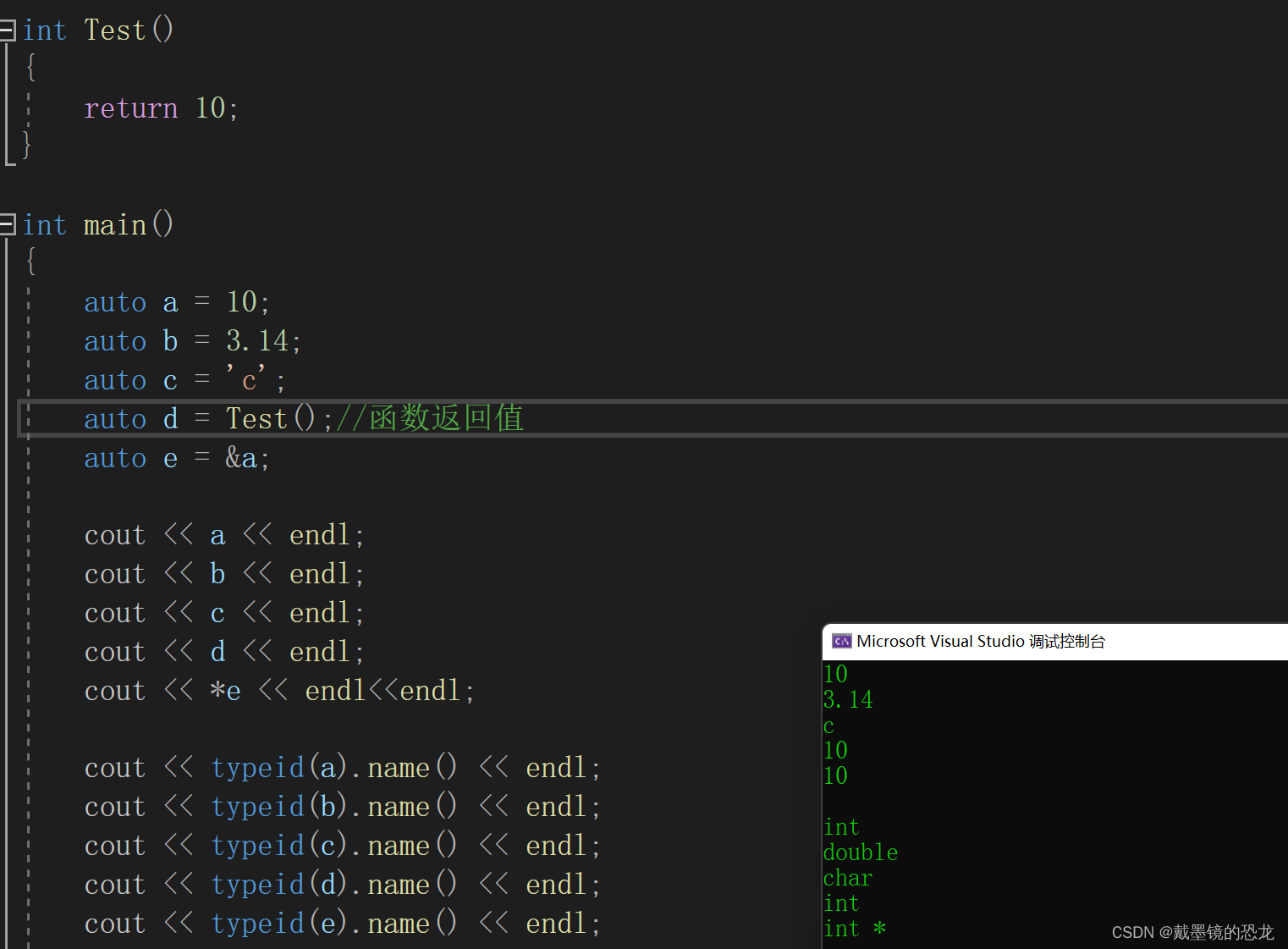Click the line 'cout << *e << endl<<endl;'
The height and width of the screenshot is (949, 1288).
tap(279, 691)
